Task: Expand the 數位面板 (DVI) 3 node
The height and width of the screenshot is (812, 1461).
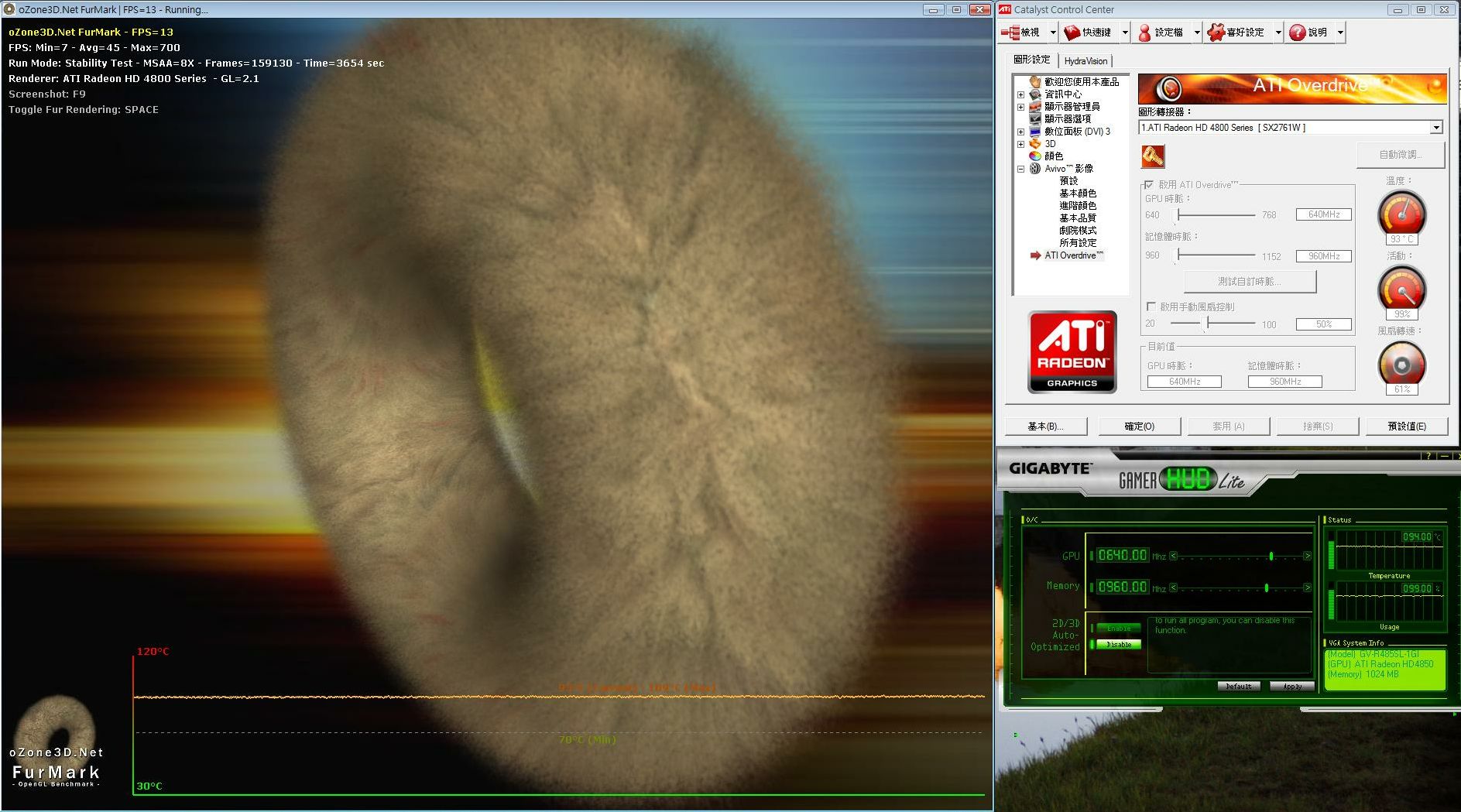Action: pos(1020,132)
